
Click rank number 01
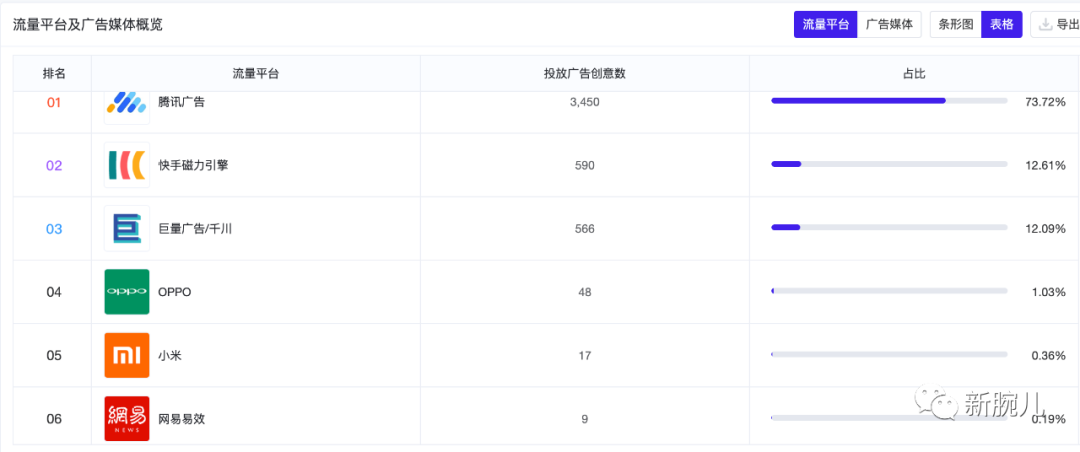[x=54, y=102]
